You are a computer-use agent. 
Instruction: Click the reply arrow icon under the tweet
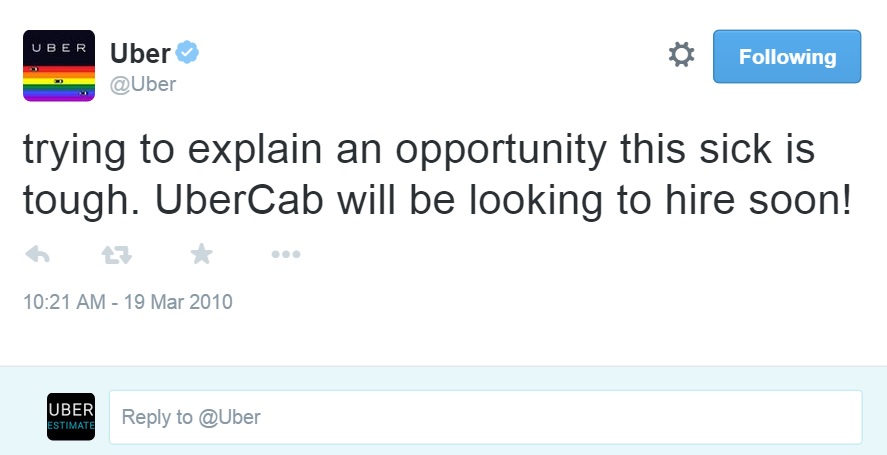(x=37, y=256)
